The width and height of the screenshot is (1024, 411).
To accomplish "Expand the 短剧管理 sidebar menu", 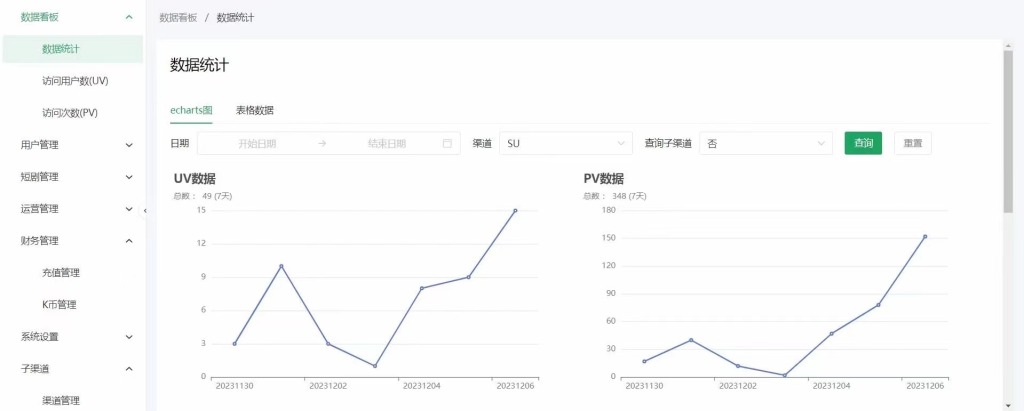I will click(72, 177).
